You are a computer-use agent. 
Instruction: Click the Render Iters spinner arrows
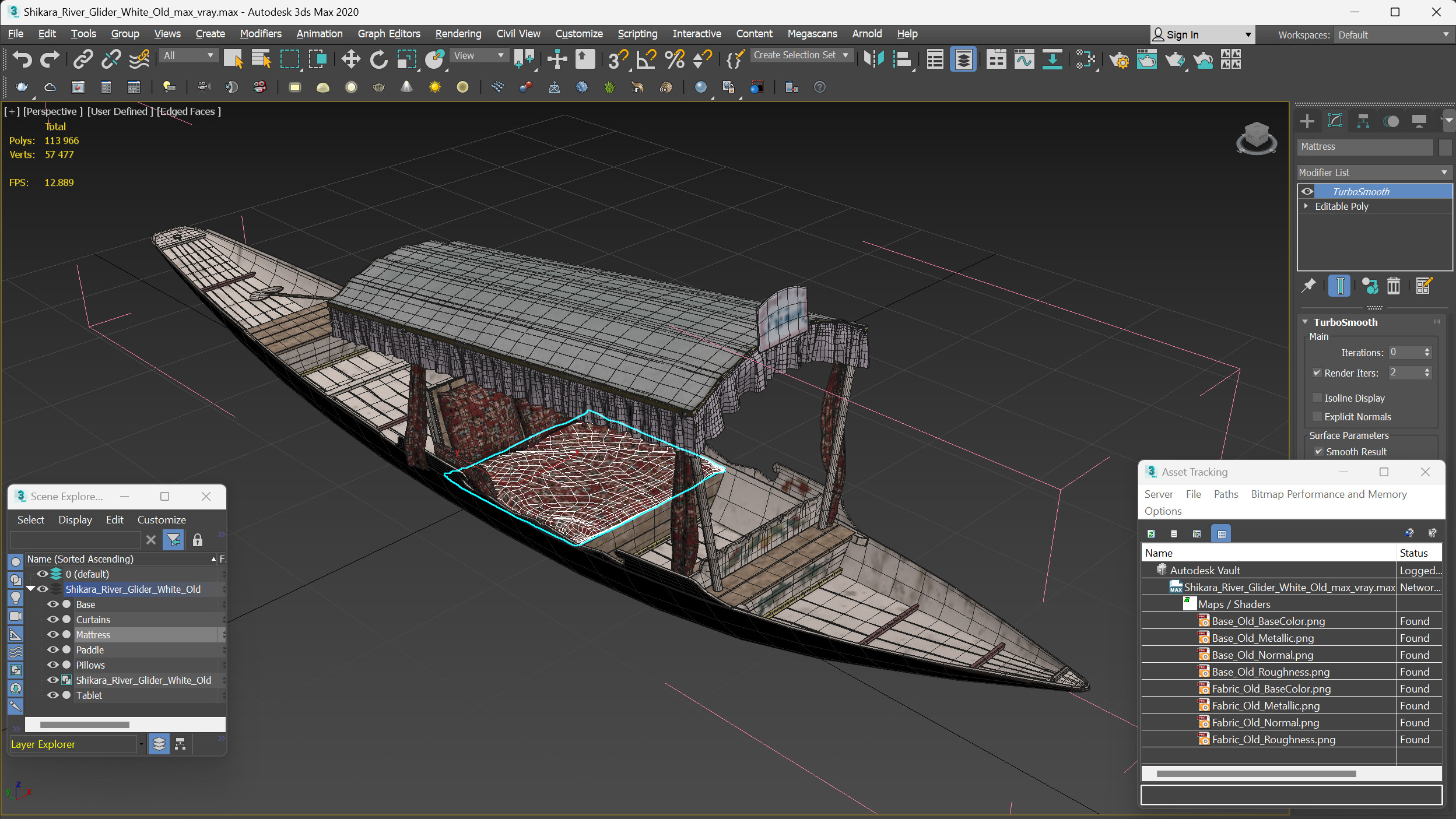1427,372
